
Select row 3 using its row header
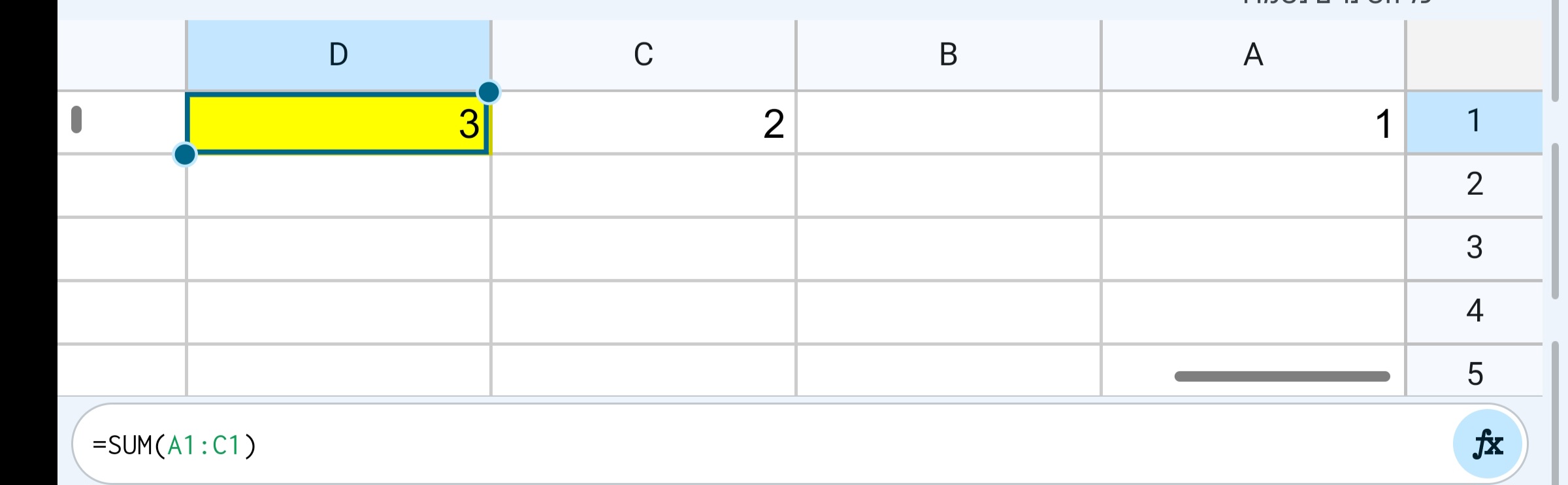point(1474,248)
